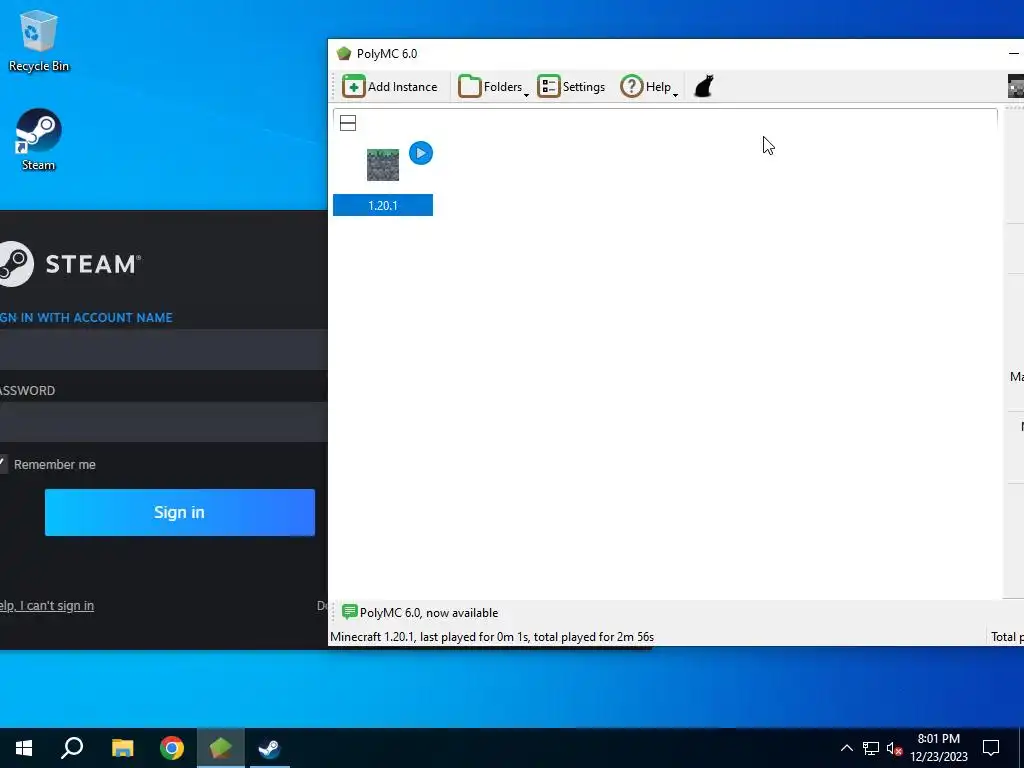Launch instance with blue play button

(421, 153)
